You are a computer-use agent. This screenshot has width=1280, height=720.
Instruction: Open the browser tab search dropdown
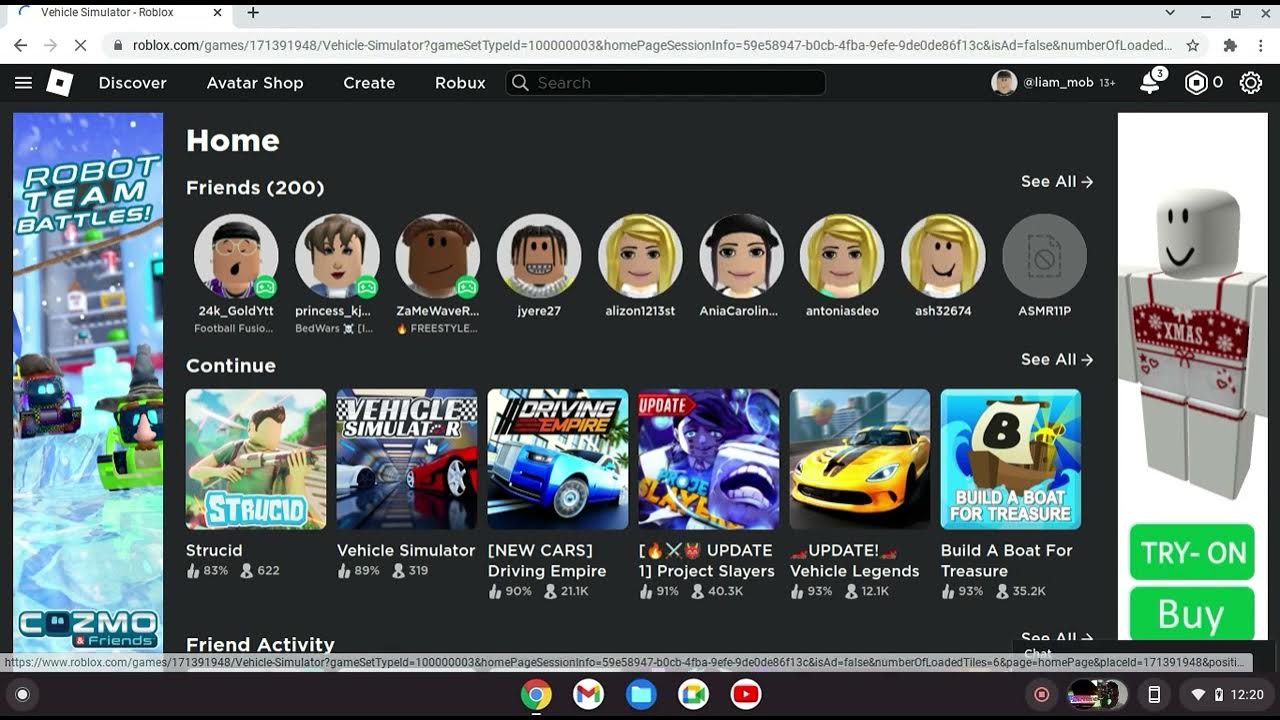[x=1170, y=13]
